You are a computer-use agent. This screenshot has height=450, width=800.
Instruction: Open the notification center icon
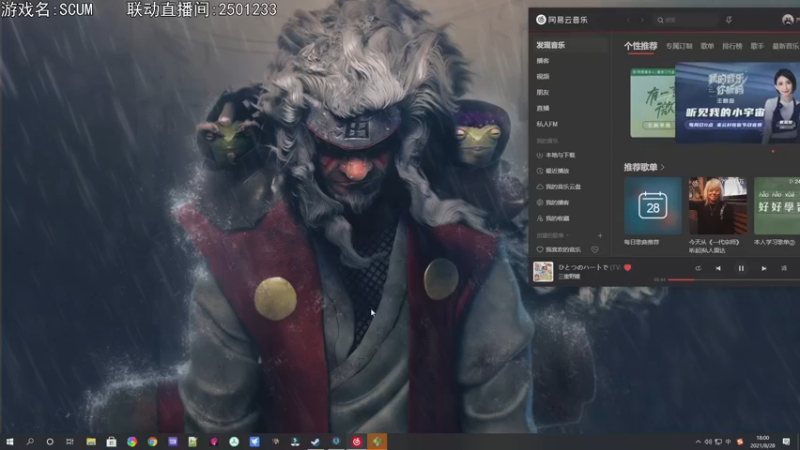pos(786,441)
